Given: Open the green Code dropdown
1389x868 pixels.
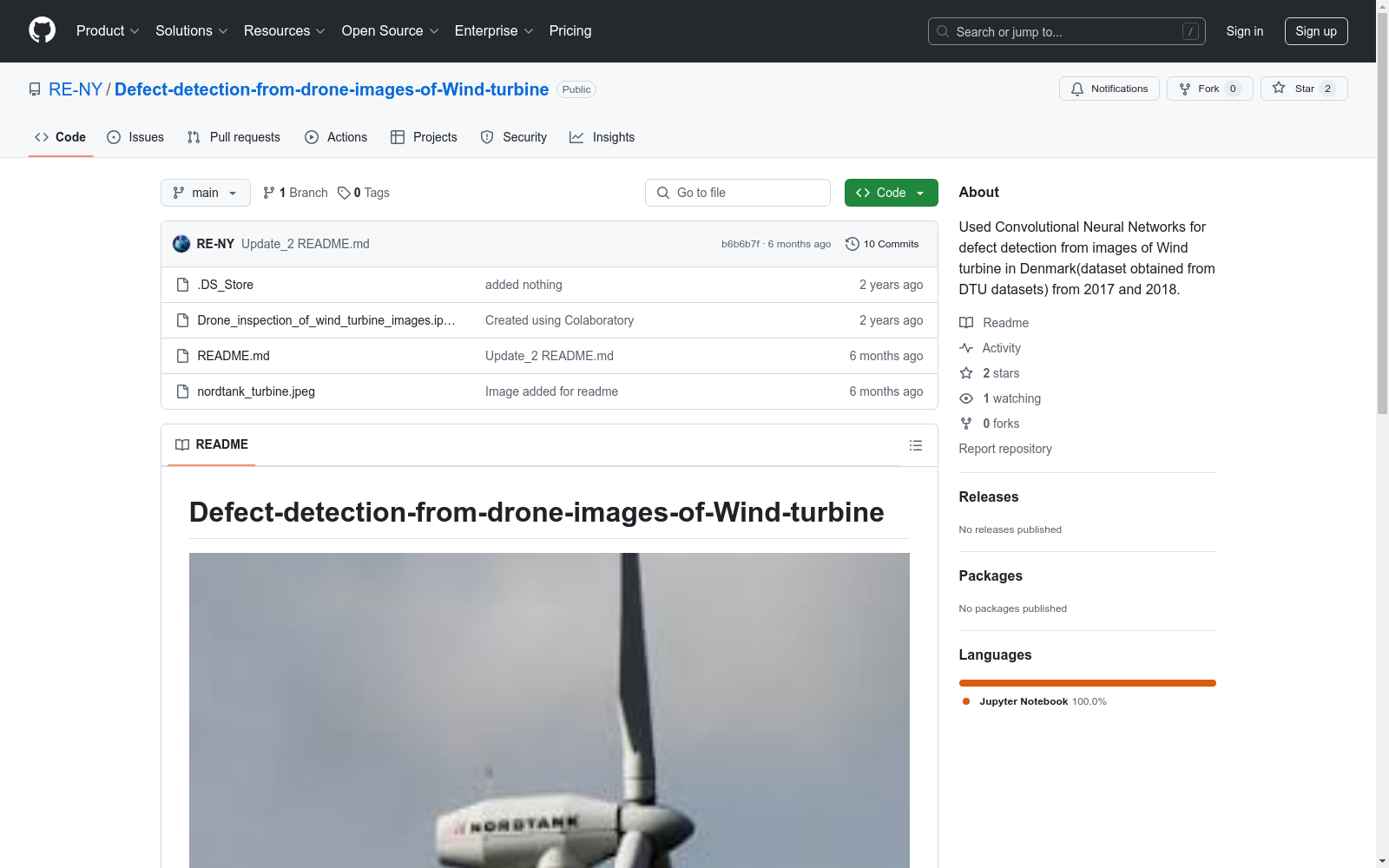Looking at the screenshot, I should [x=892, y=193].
